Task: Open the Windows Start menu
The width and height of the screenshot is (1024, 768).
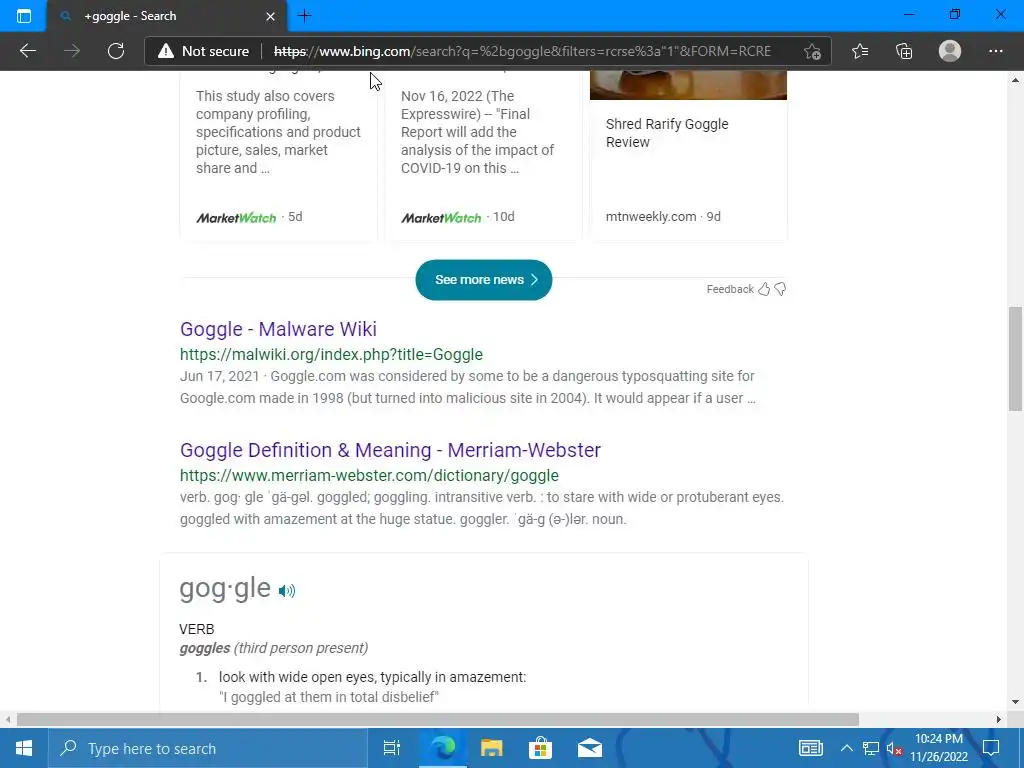Action: [24, 748]
